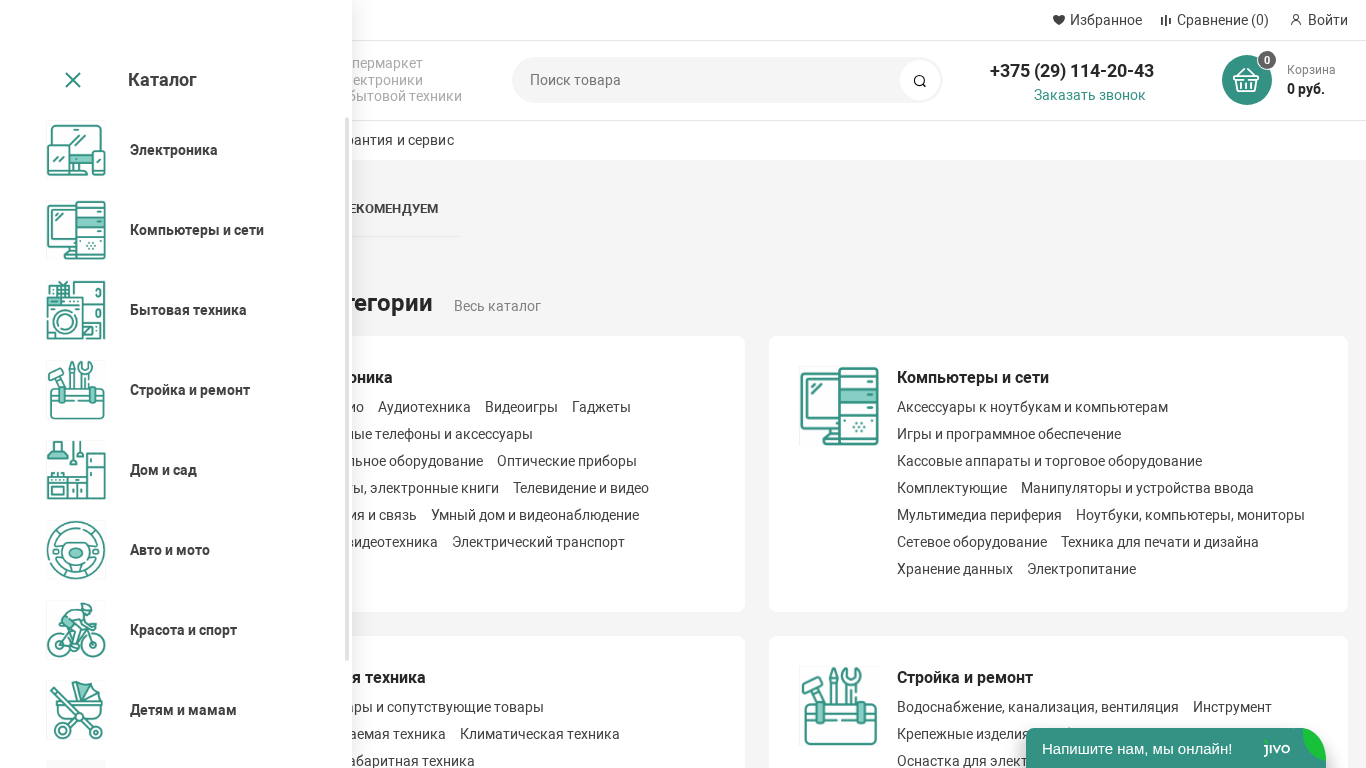Click the Корзина 0 руб. cart label
This screenshot has height=768, width=1366.
[x=1311, y=80]
